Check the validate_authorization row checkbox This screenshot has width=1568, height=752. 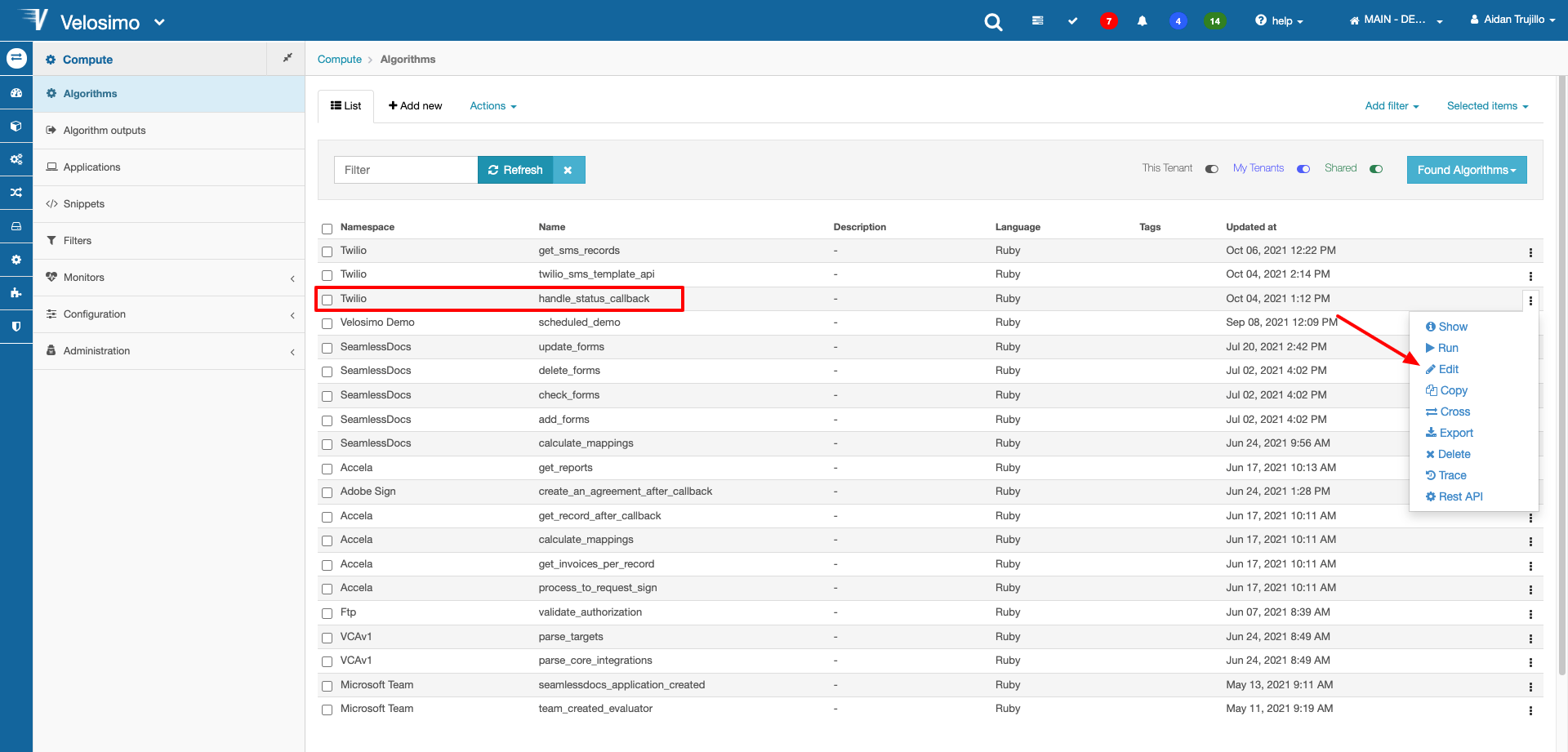[x=327, y=614]
